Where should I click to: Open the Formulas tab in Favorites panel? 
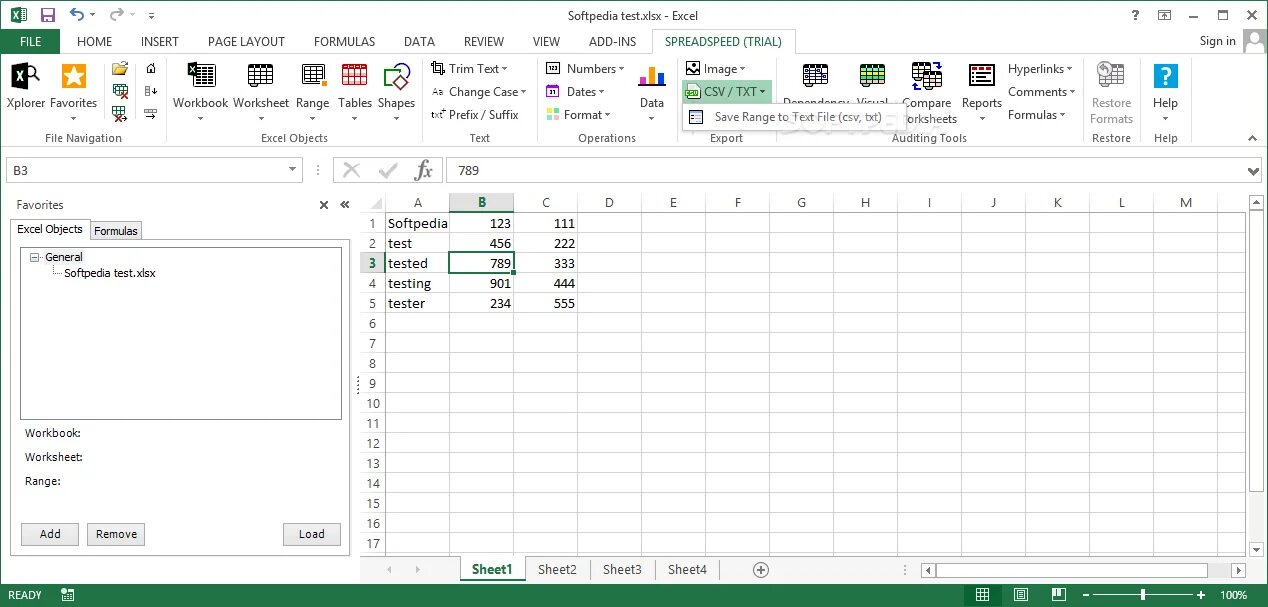[116, 231]
